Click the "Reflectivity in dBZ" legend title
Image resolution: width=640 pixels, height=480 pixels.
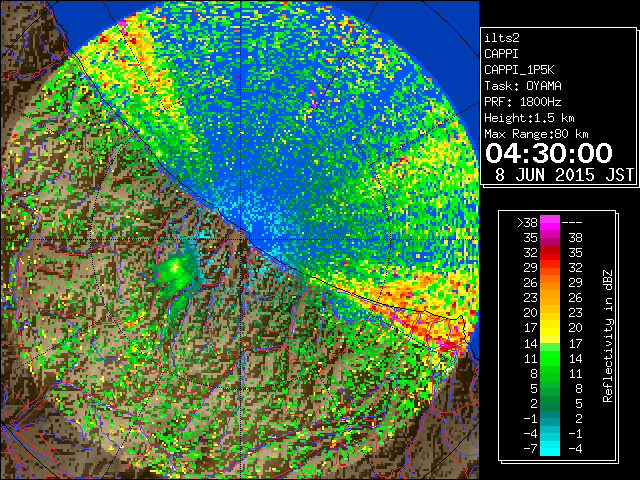point(607,336)
